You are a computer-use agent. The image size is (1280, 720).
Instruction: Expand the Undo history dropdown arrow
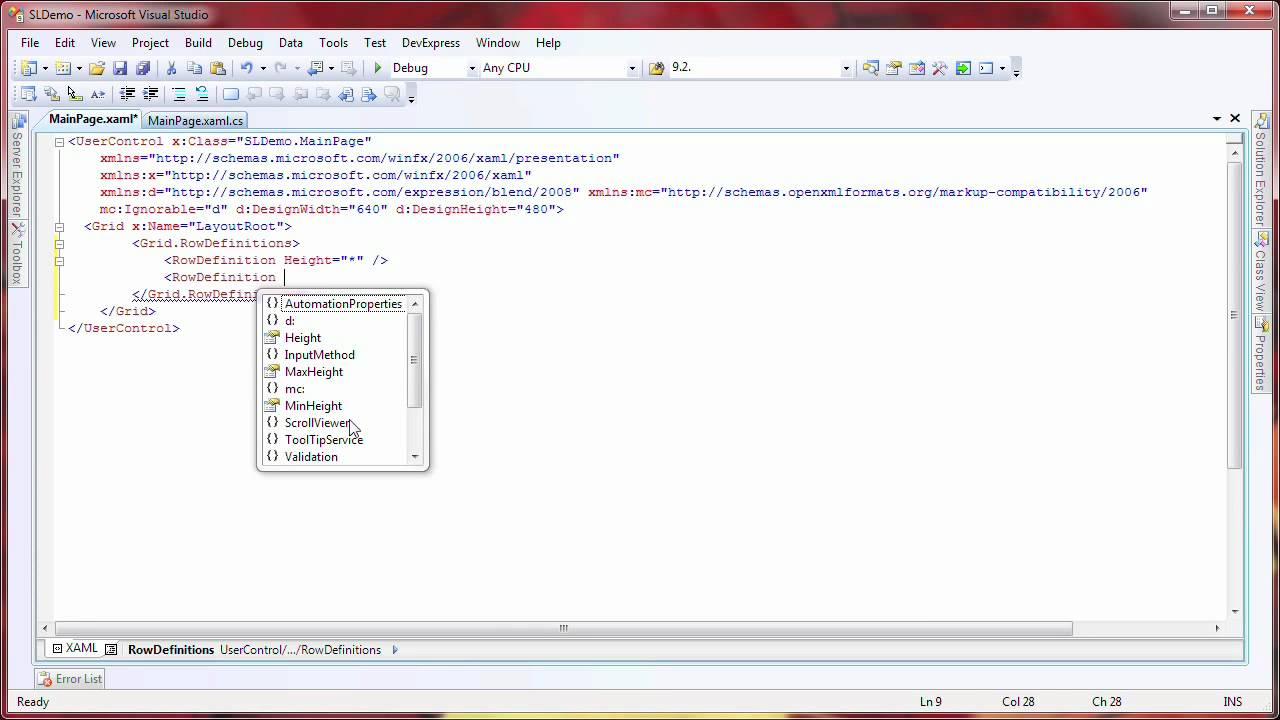coord(263,68)
